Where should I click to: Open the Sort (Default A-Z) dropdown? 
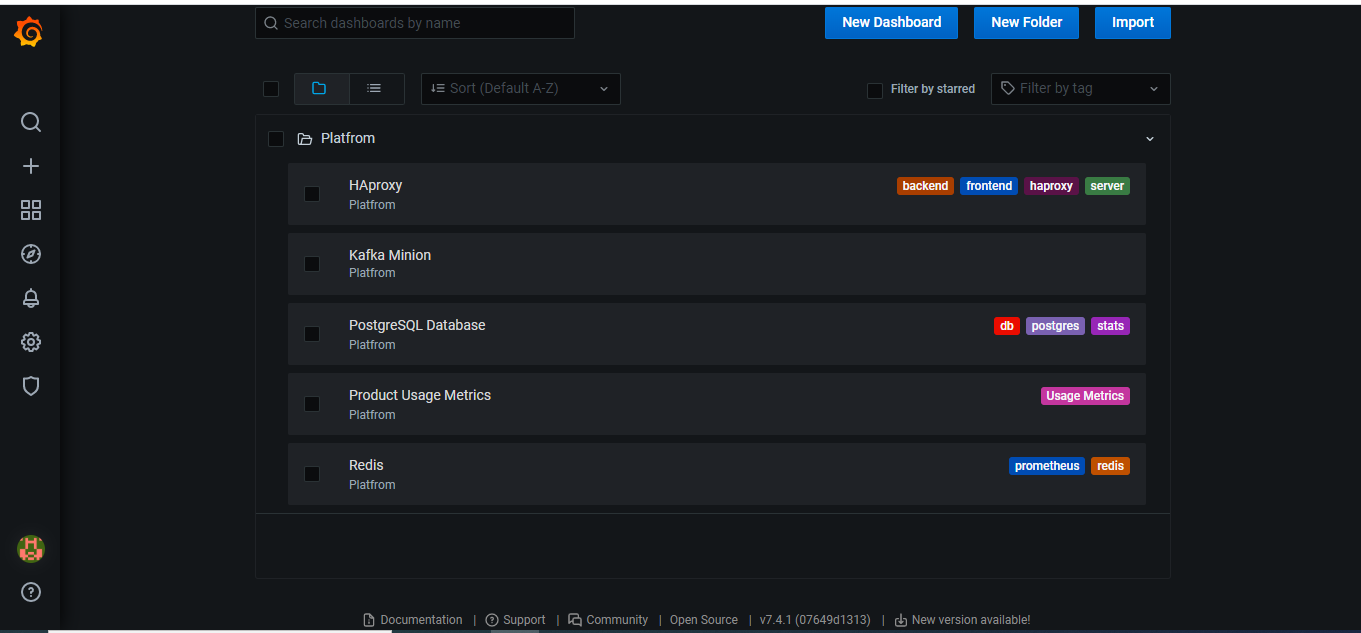coord(521,88)
